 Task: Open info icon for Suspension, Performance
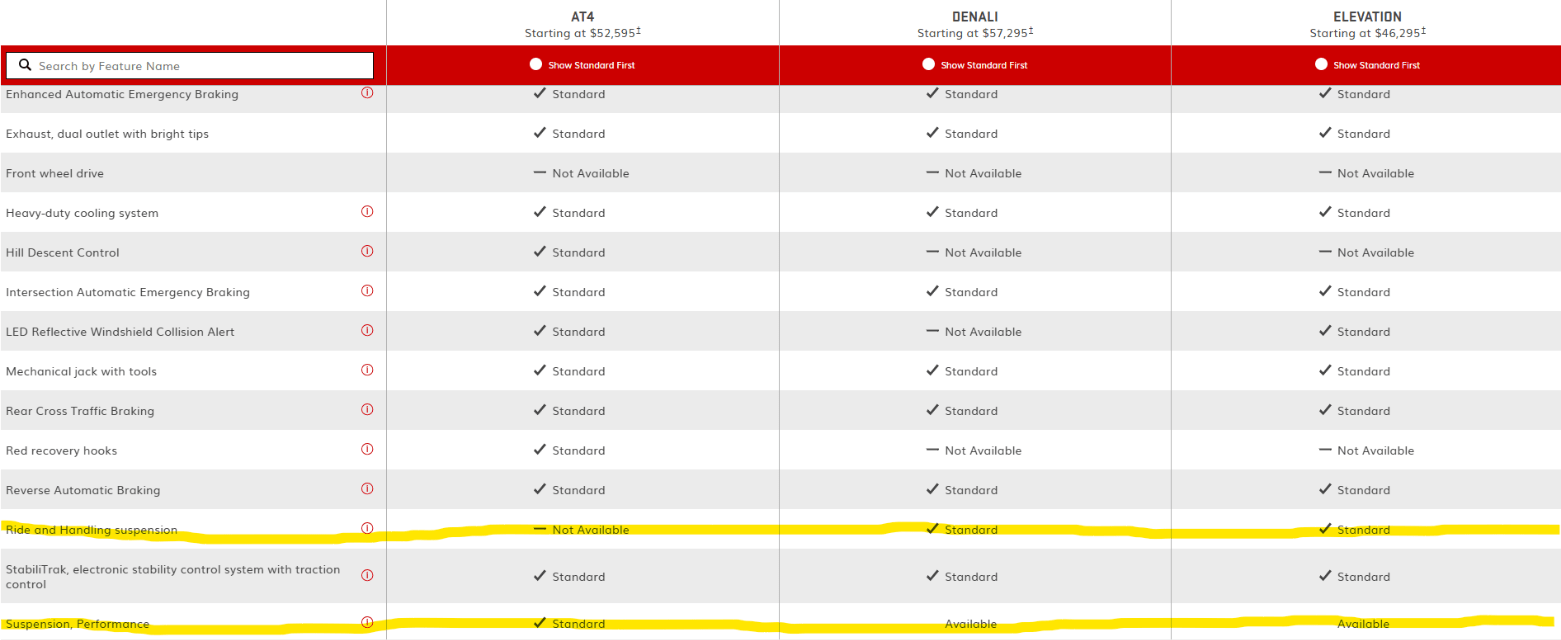coord(367,622)
